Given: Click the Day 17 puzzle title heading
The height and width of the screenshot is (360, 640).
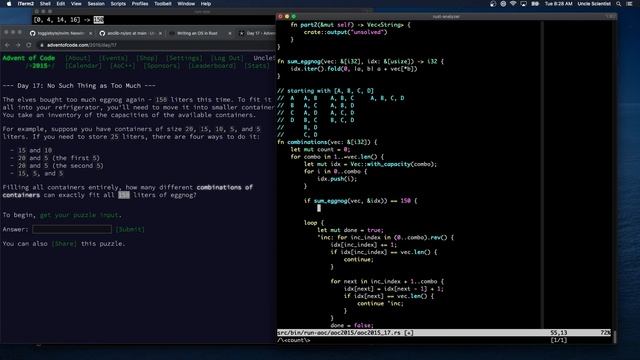Looking at the screenshot, I should 79,86.
